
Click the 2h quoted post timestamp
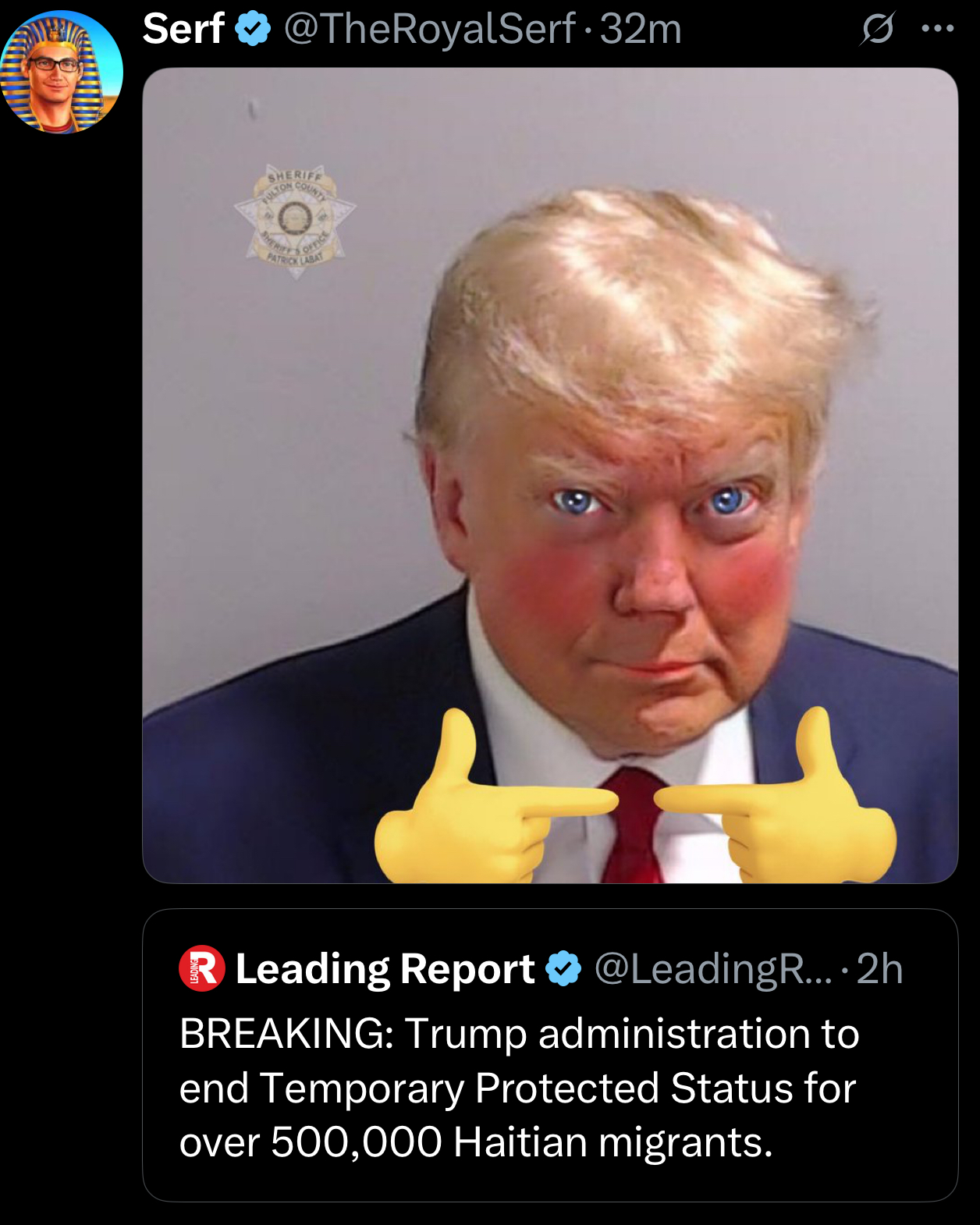click(879, 969)
